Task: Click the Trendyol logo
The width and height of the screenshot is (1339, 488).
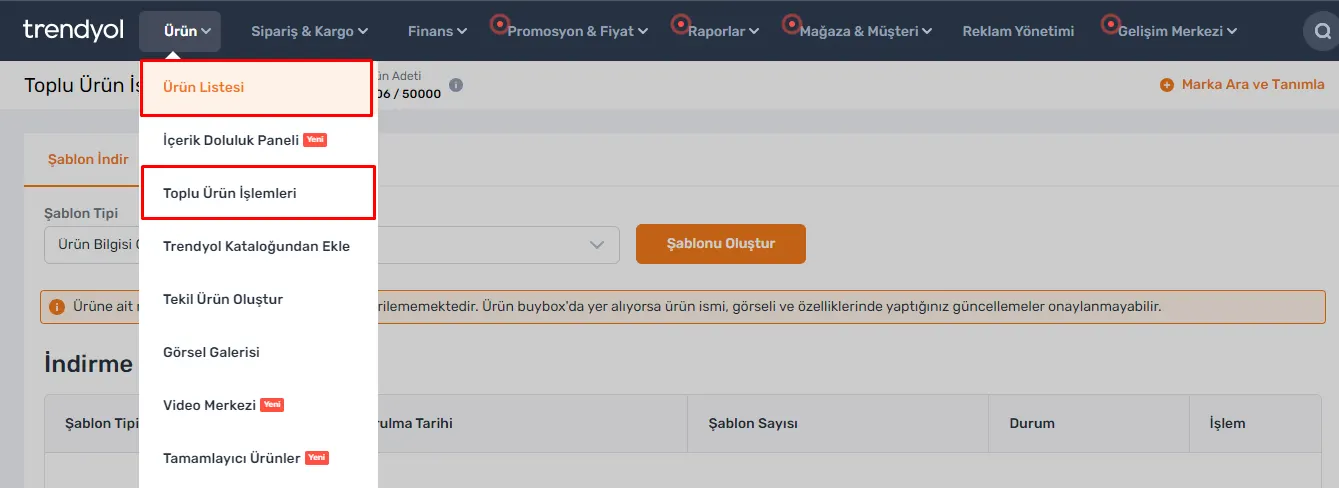Action: [73, 30]
